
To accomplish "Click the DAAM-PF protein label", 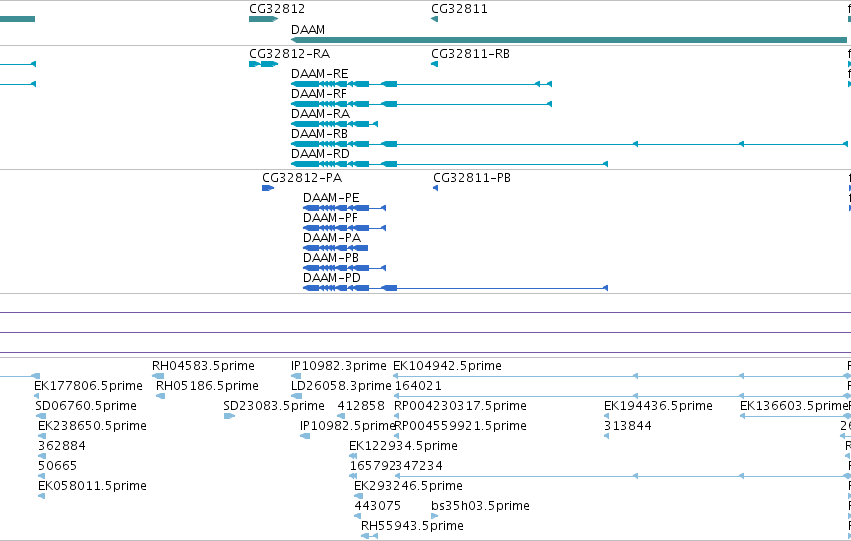I will (330, 218).
